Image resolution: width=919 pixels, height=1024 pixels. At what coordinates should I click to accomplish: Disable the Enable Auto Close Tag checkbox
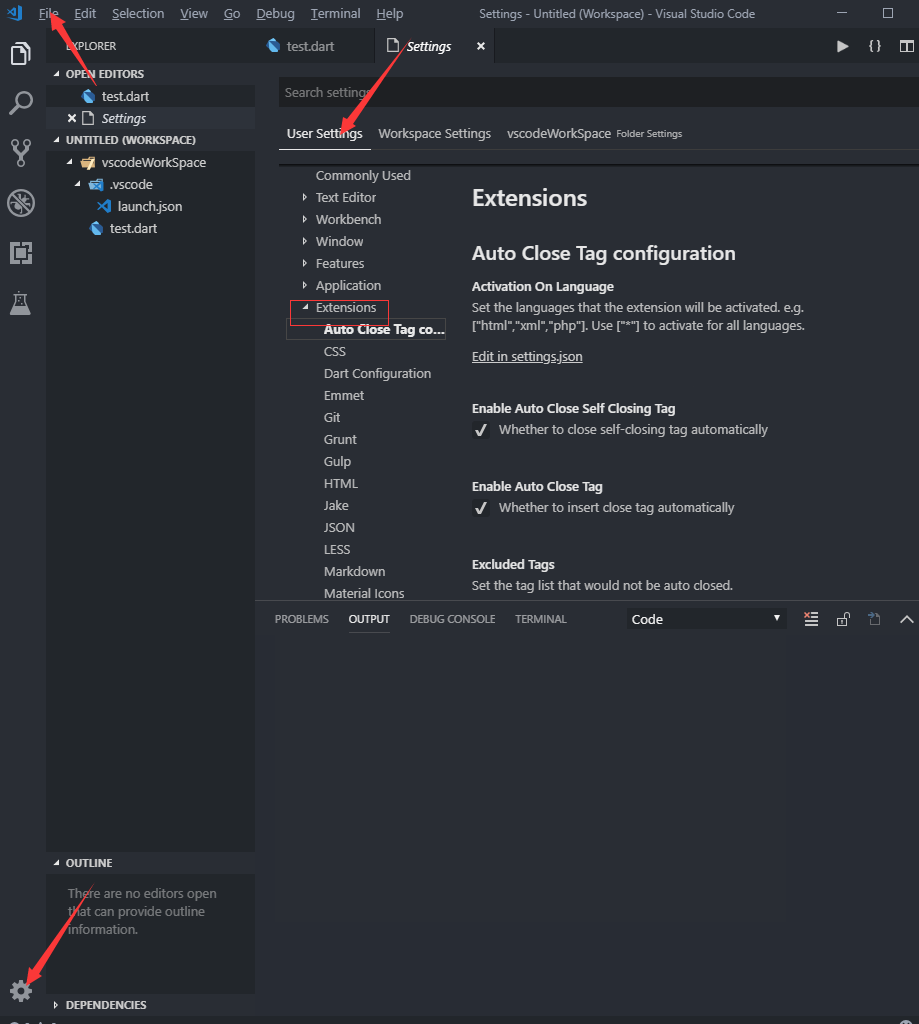(x=481, y=507)
